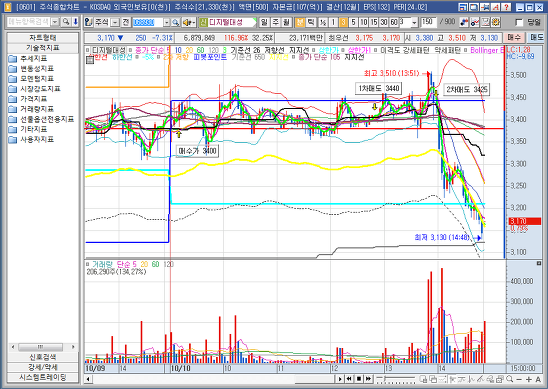Click the 전 button beside stock code
The width and height of the screenshot is (548, 389).
click(x=126, y=22)
